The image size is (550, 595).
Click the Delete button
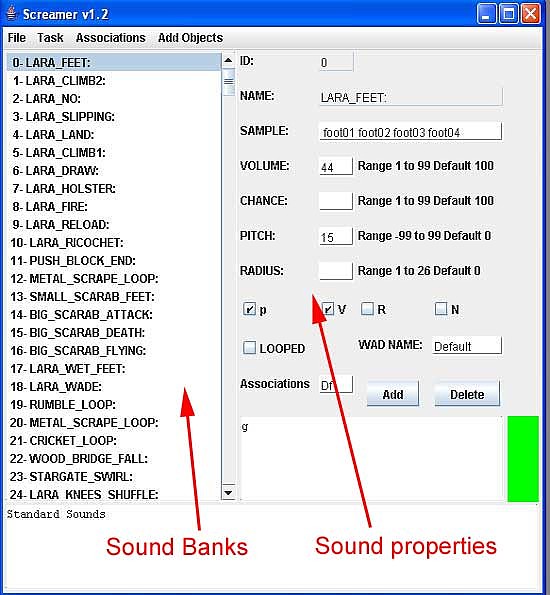coord(467,394)
